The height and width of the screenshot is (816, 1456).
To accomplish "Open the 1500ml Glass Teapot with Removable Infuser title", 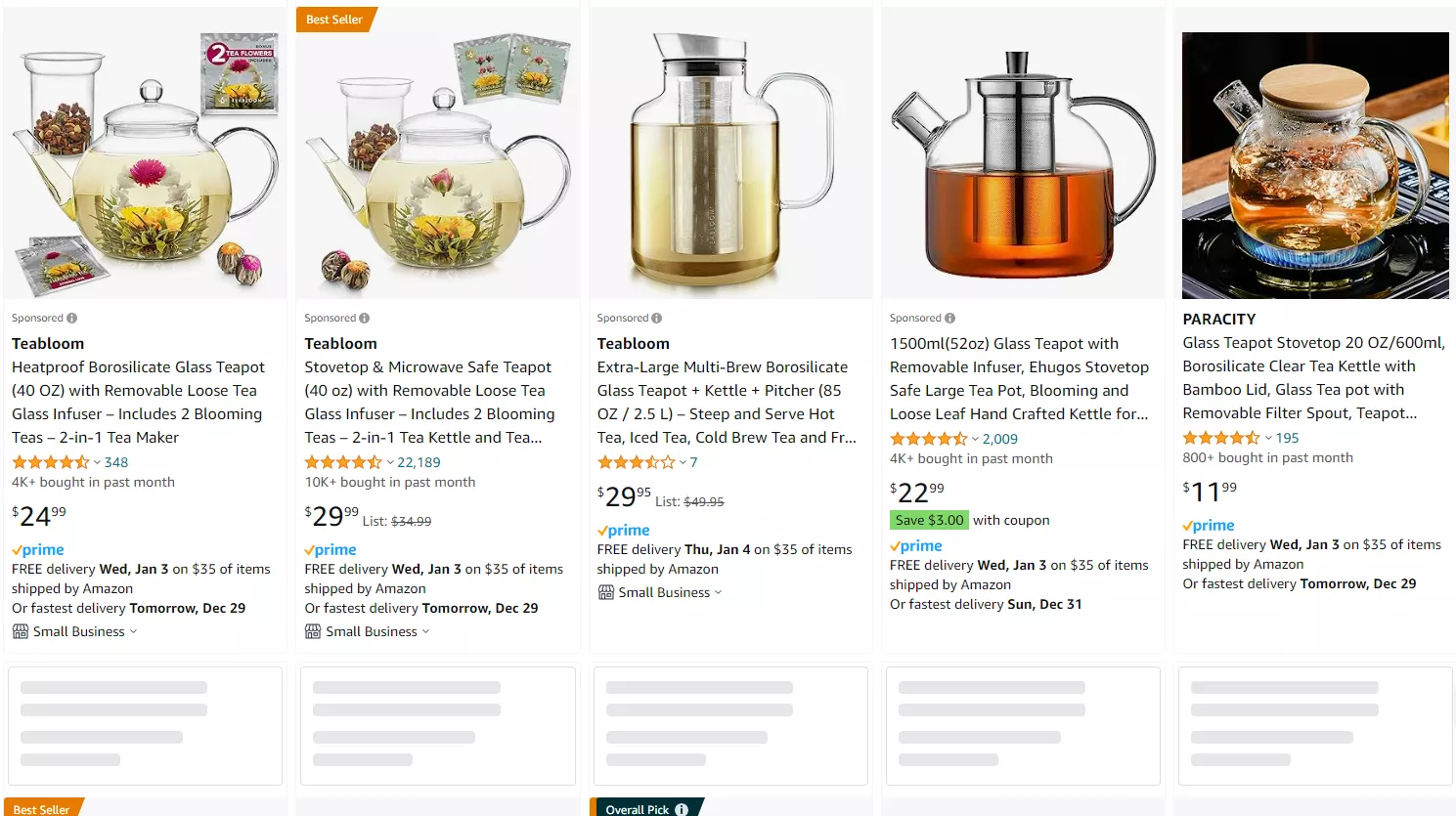I will (x=1019, y=378).
